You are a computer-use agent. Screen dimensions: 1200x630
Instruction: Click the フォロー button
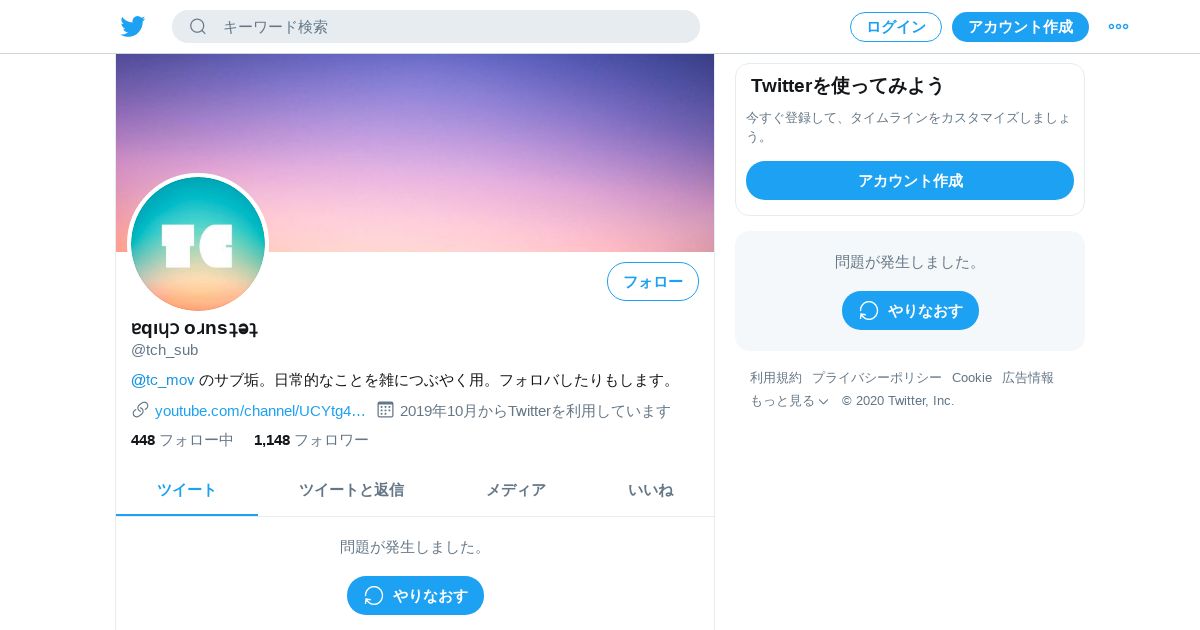tap(653, 282)
